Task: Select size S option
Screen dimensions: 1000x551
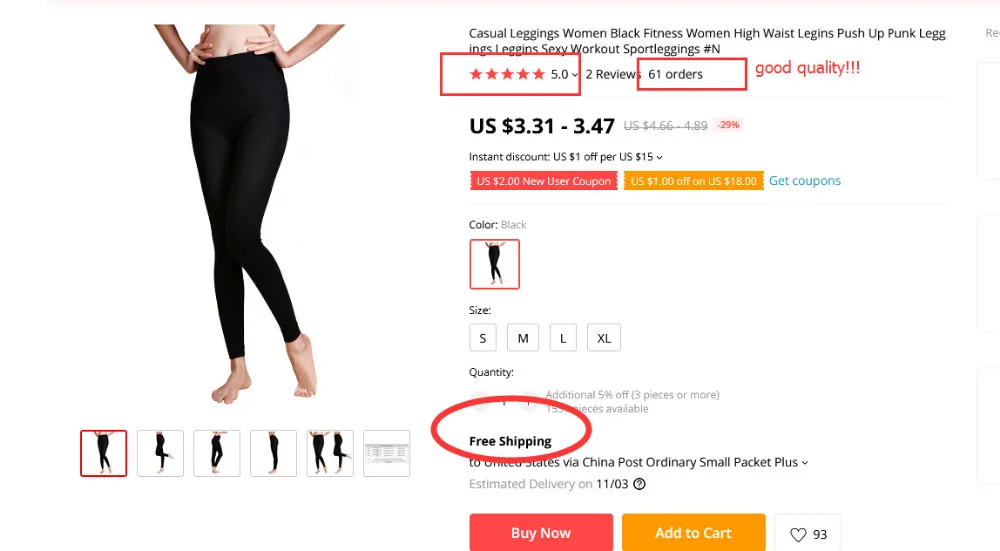Action: pos(483,338)
